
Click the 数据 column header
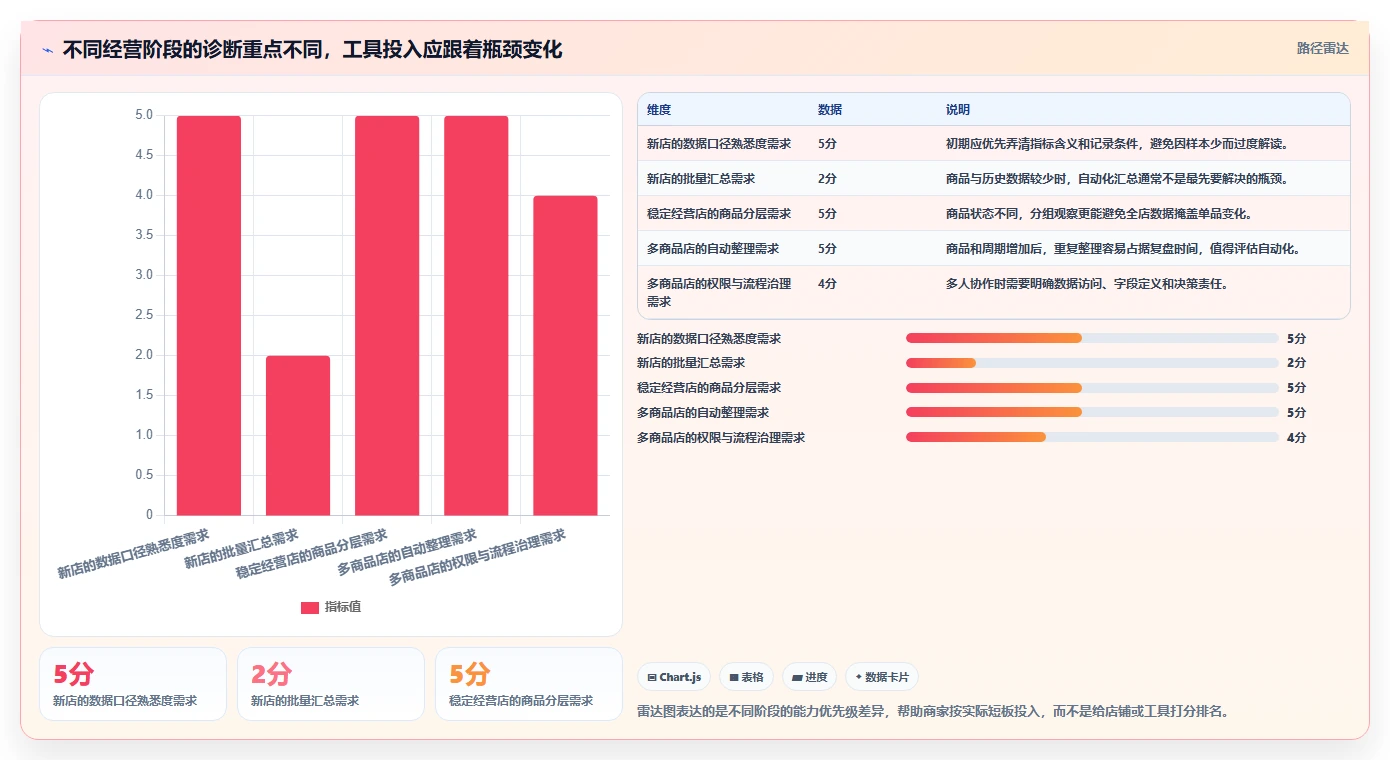[830, 110]
